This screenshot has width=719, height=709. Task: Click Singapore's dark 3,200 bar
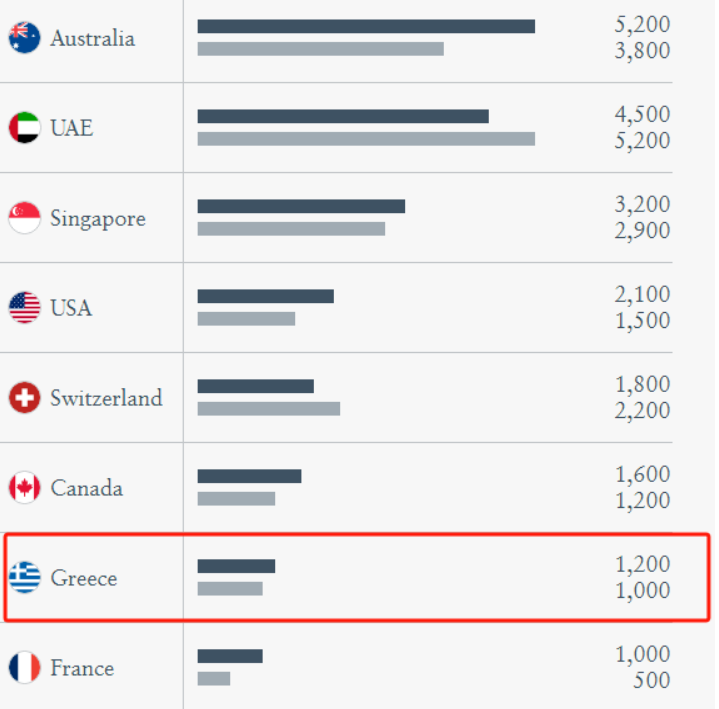tap(301, 206)
